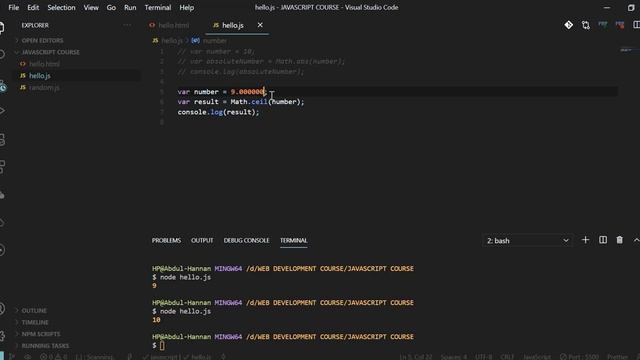This screenshot has width=640, height=360.
Task: Switch to the DEBUG CONSOLE panel tab
Action: (x=246, y=240)
